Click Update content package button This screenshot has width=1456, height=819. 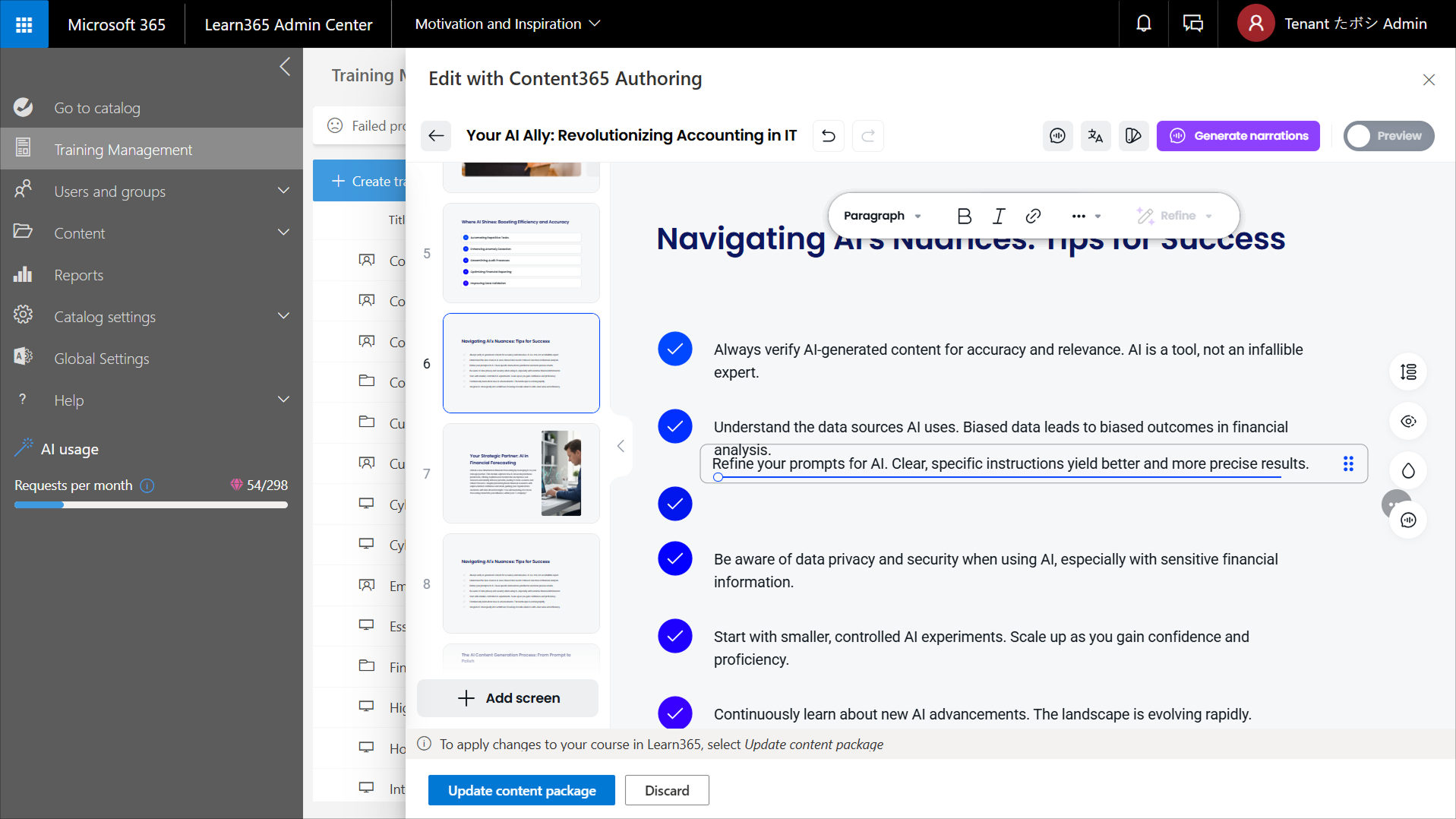tap(522, 790)
